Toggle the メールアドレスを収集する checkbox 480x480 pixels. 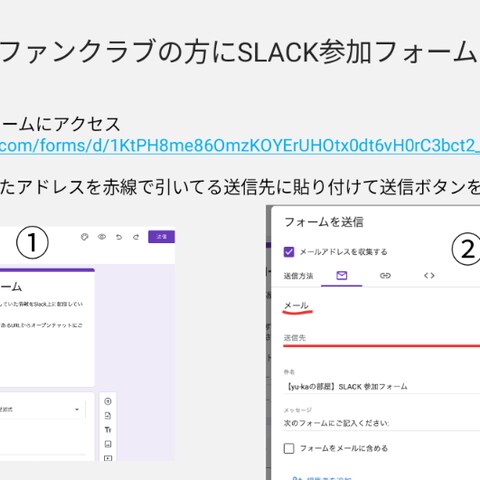click(289, 252)
